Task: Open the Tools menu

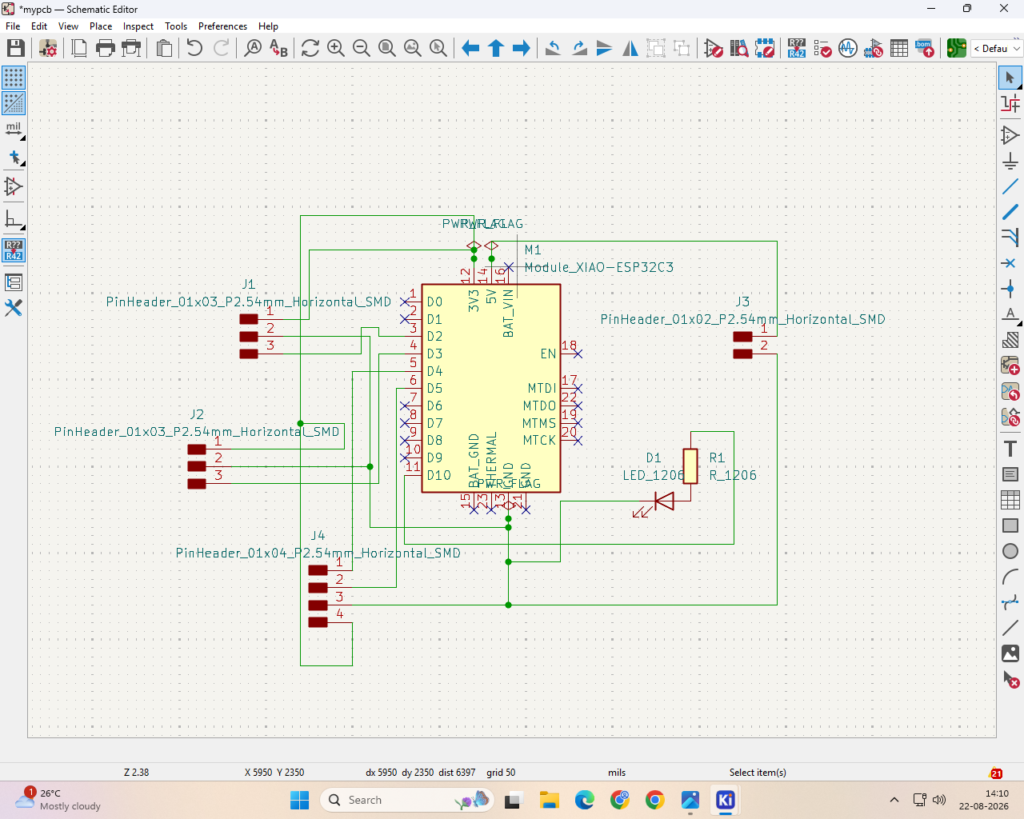Action: (x=176, y=26)
